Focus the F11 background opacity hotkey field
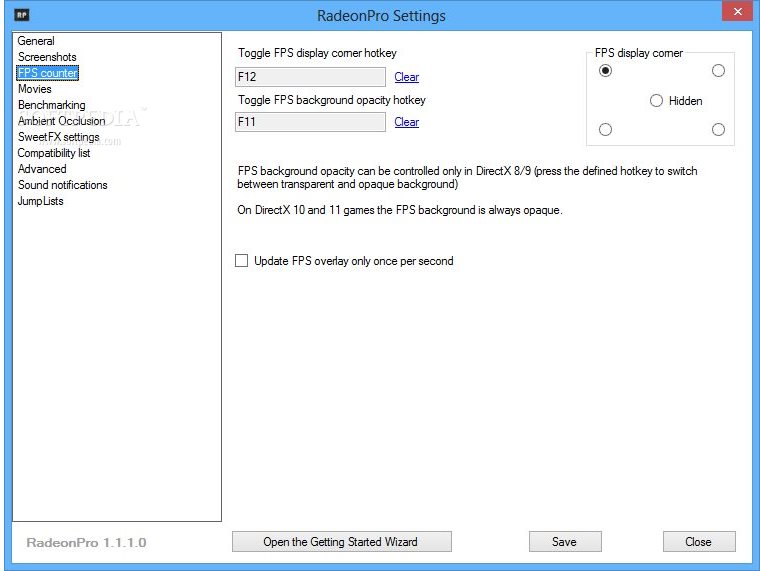Screen dimensions: 760x571 tap(310, 122)
